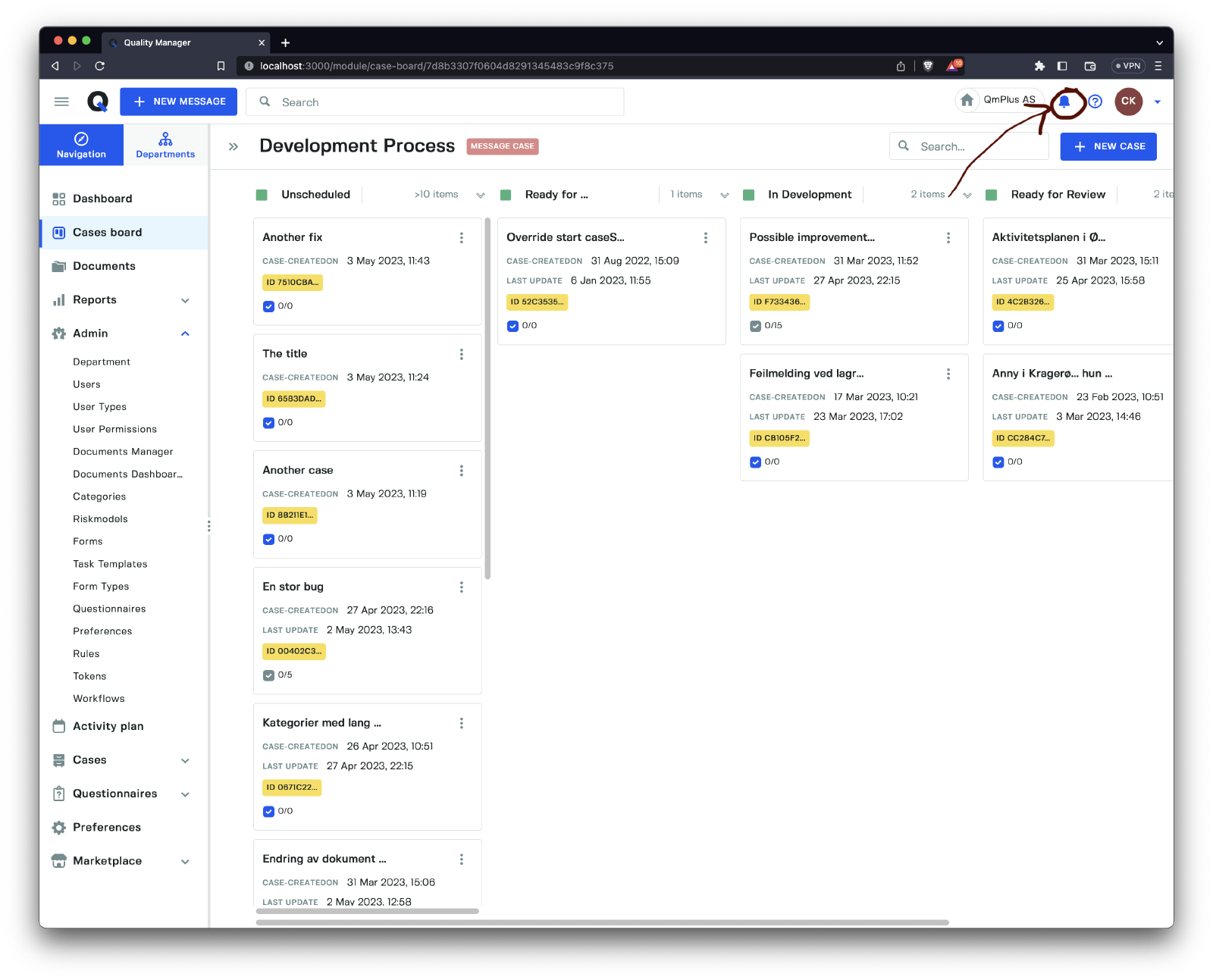Open Dashboard from the sidebar
The height and width of the screenshot is (980, 1213).
tap(102, 199)
